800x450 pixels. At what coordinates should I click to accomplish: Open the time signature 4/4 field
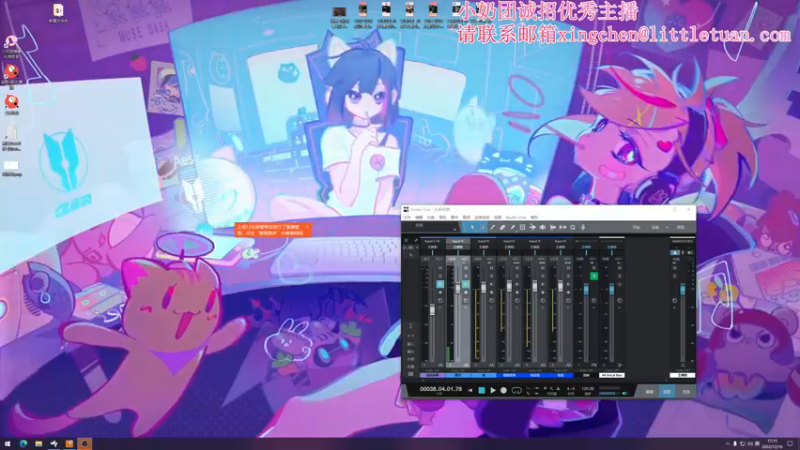(571, 388)
